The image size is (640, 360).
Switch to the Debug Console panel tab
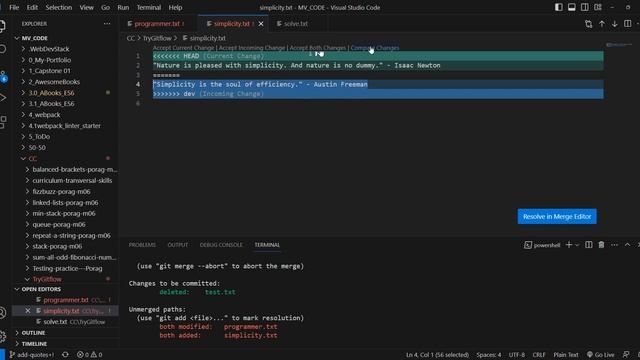(x=221, y=245)
